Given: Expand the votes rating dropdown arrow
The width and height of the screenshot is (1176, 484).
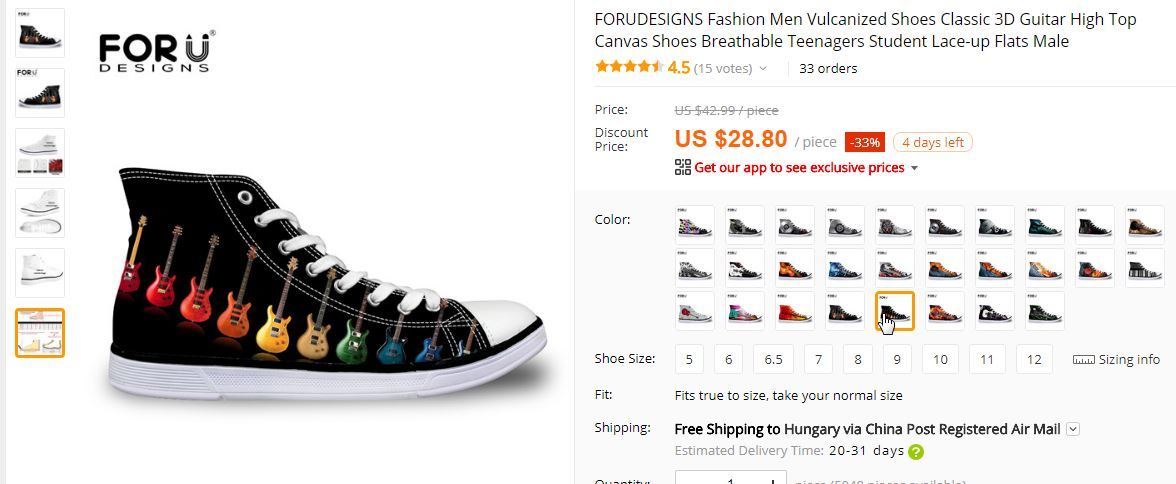Looking at the screenshot, I should (x=763, y=68).
